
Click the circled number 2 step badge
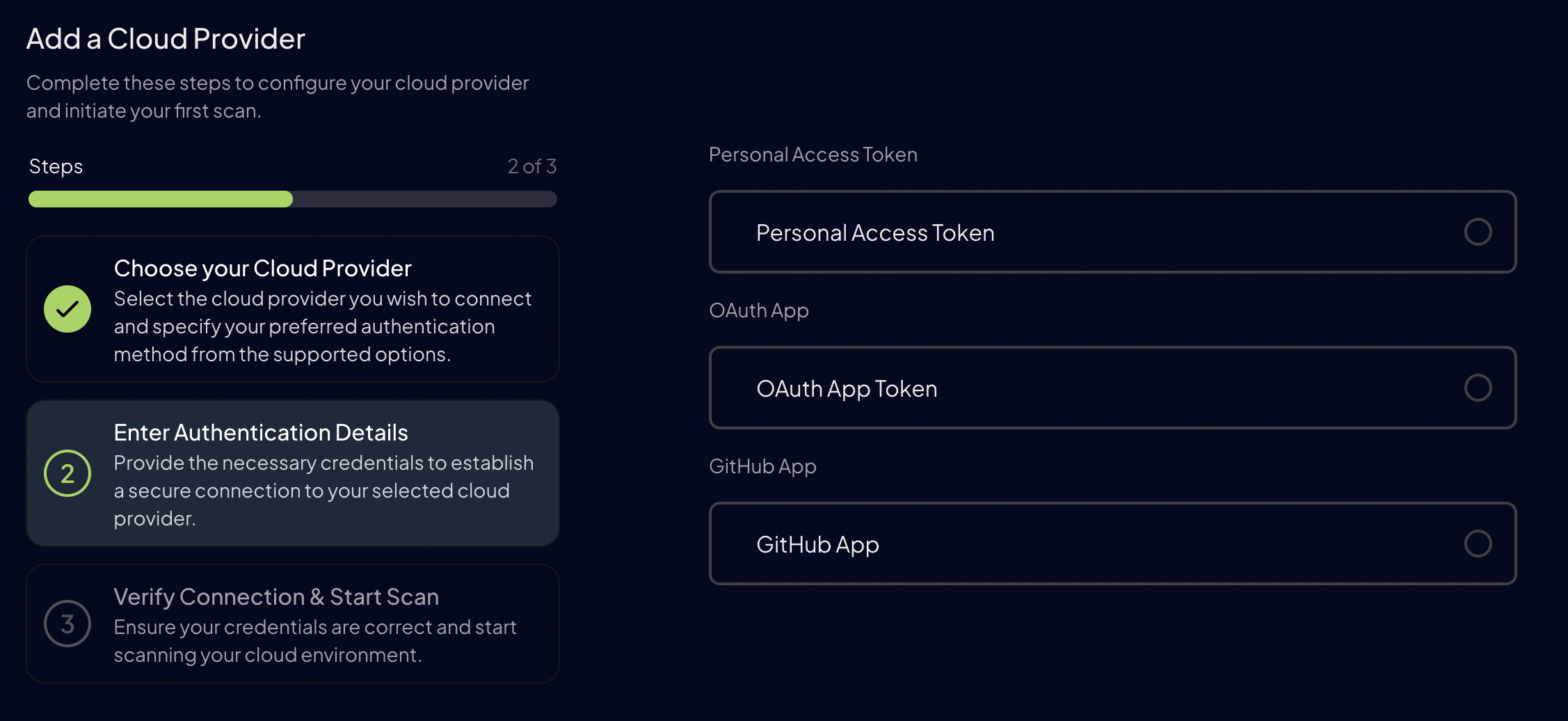tap(67, 473)
